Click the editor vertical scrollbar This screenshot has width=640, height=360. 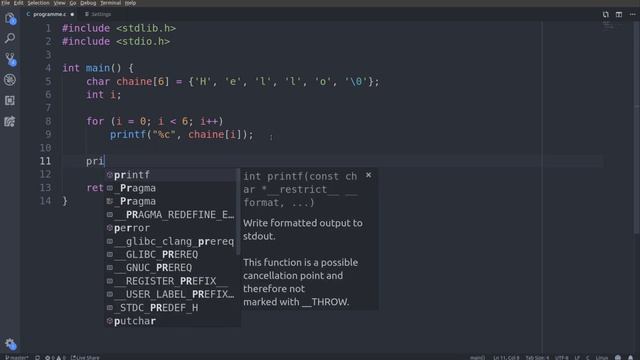(637, 127)
